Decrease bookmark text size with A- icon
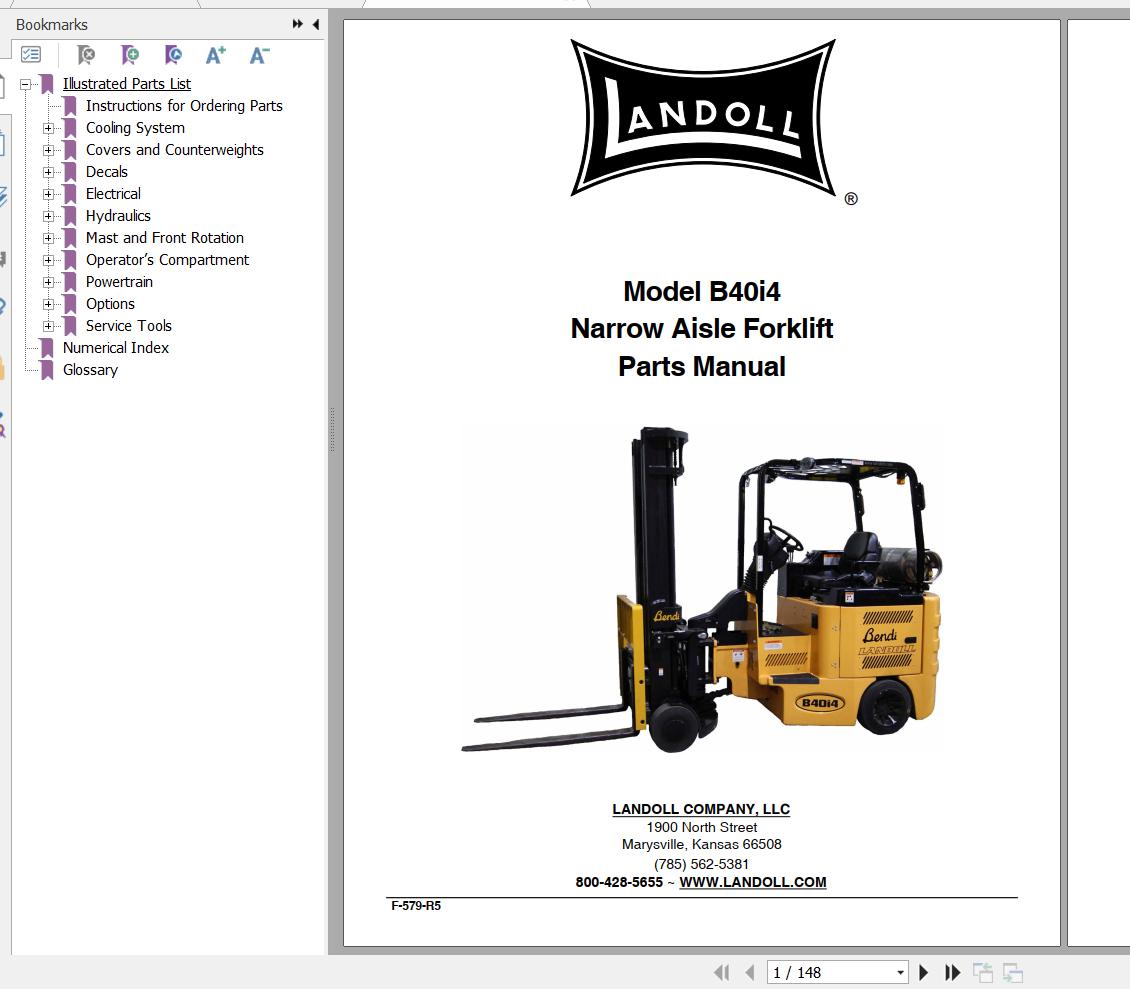The image size is (1130, 989). tap(258, 55)
